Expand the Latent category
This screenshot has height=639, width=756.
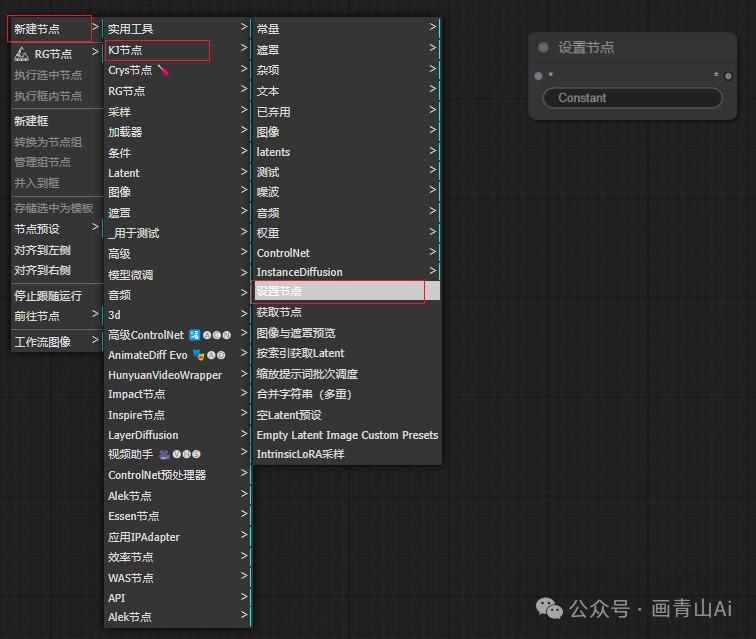[177, 173]
